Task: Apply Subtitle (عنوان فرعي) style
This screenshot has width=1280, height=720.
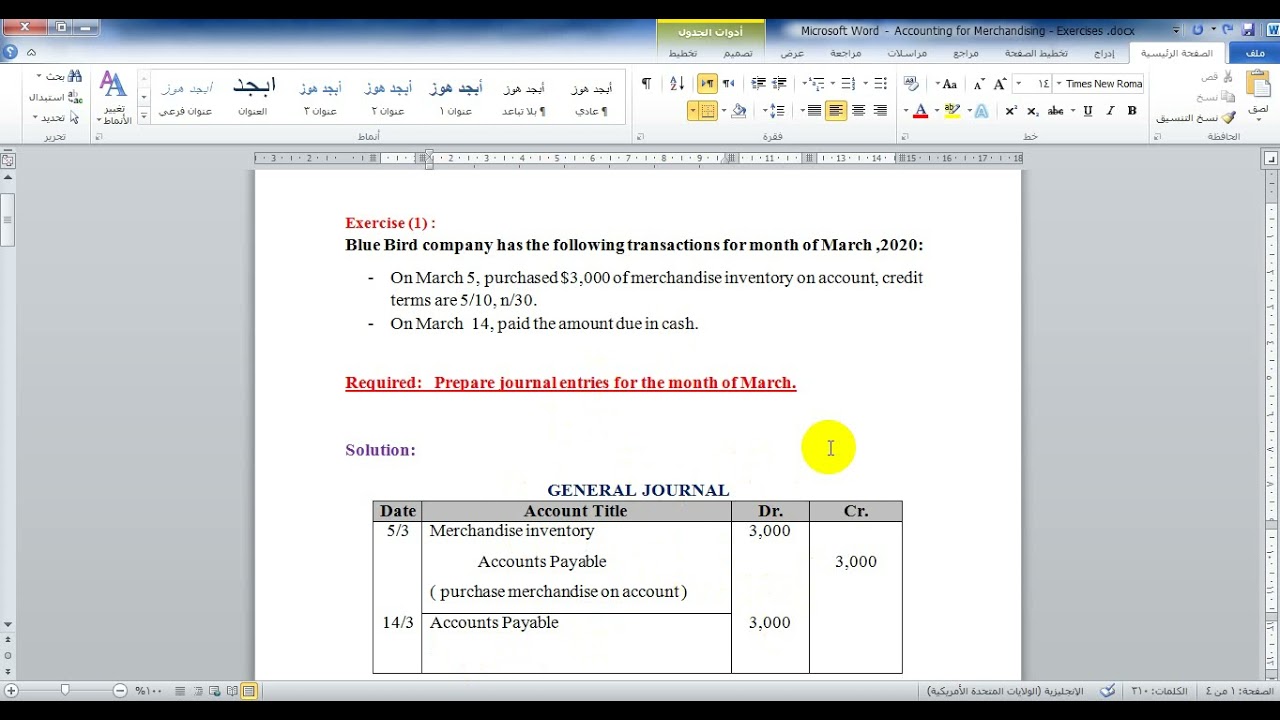Action: click(187, 98)
